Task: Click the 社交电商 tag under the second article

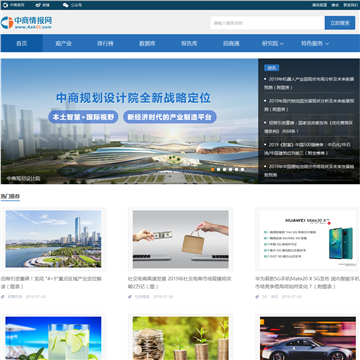Action: click(x=142, y=297)
